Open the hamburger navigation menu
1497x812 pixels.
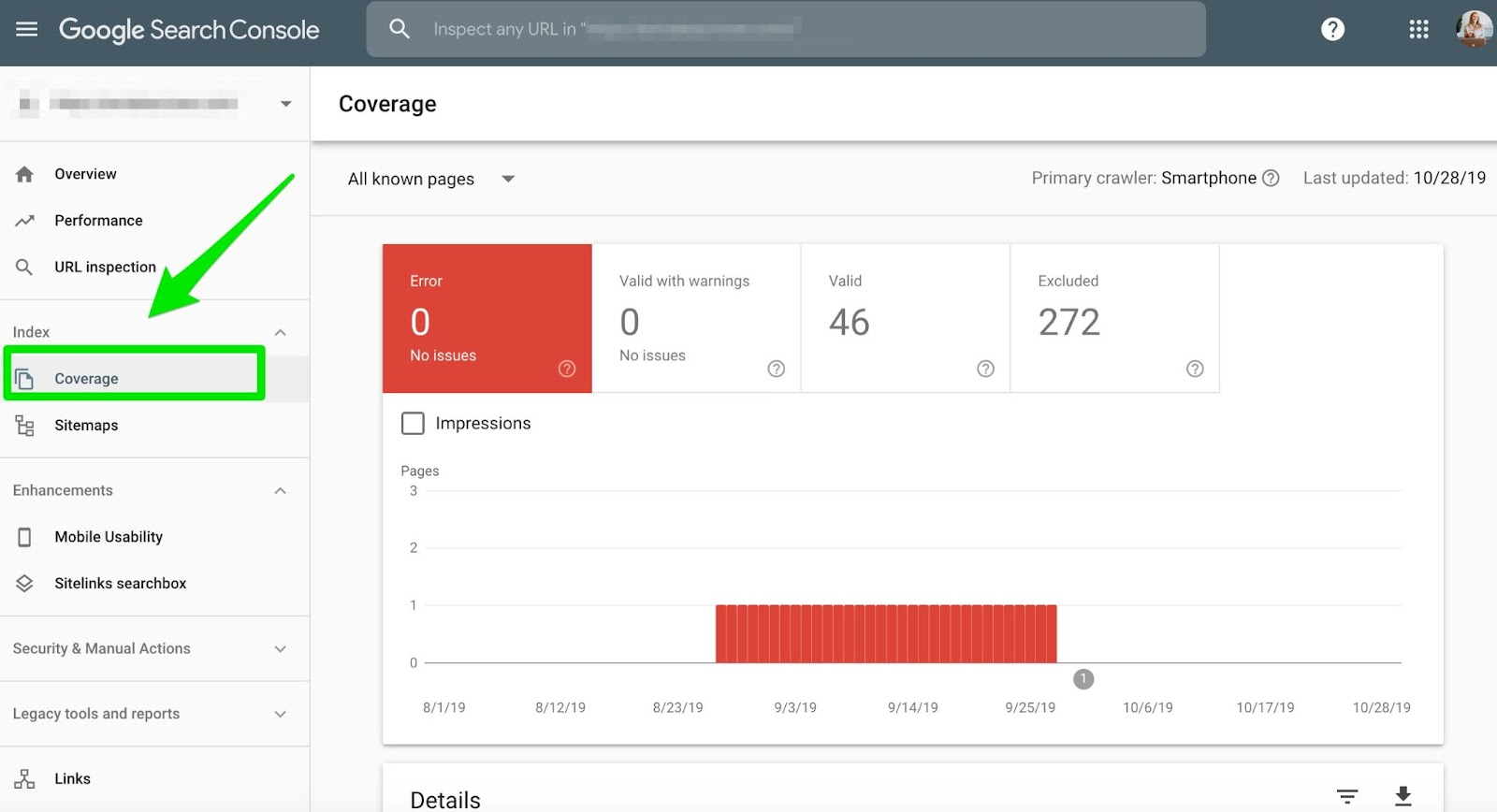click(27, 29)
